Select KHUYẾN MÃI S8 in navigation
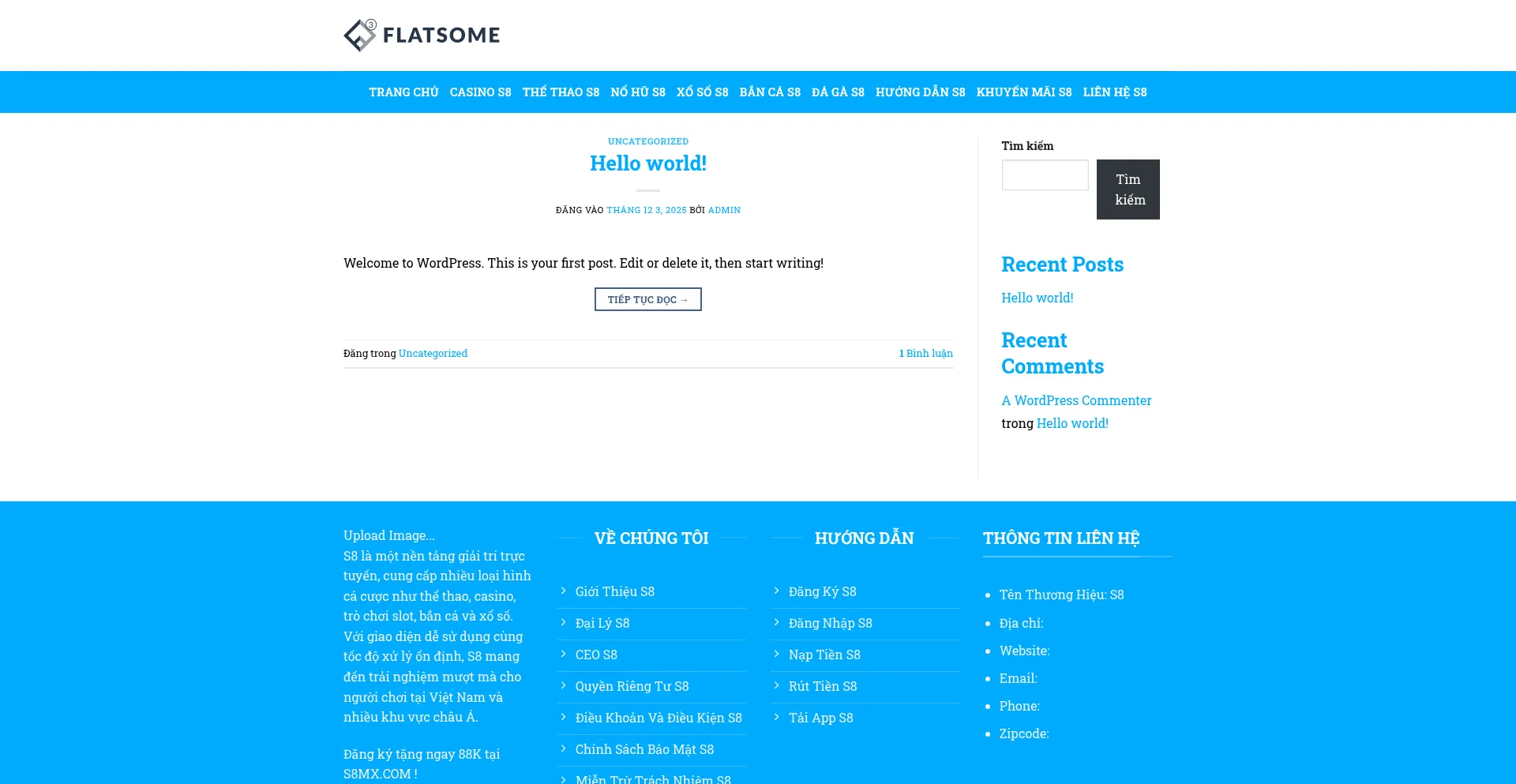Image resolution: width=1516 pixels, height=784 pixels. [1023, 92]
